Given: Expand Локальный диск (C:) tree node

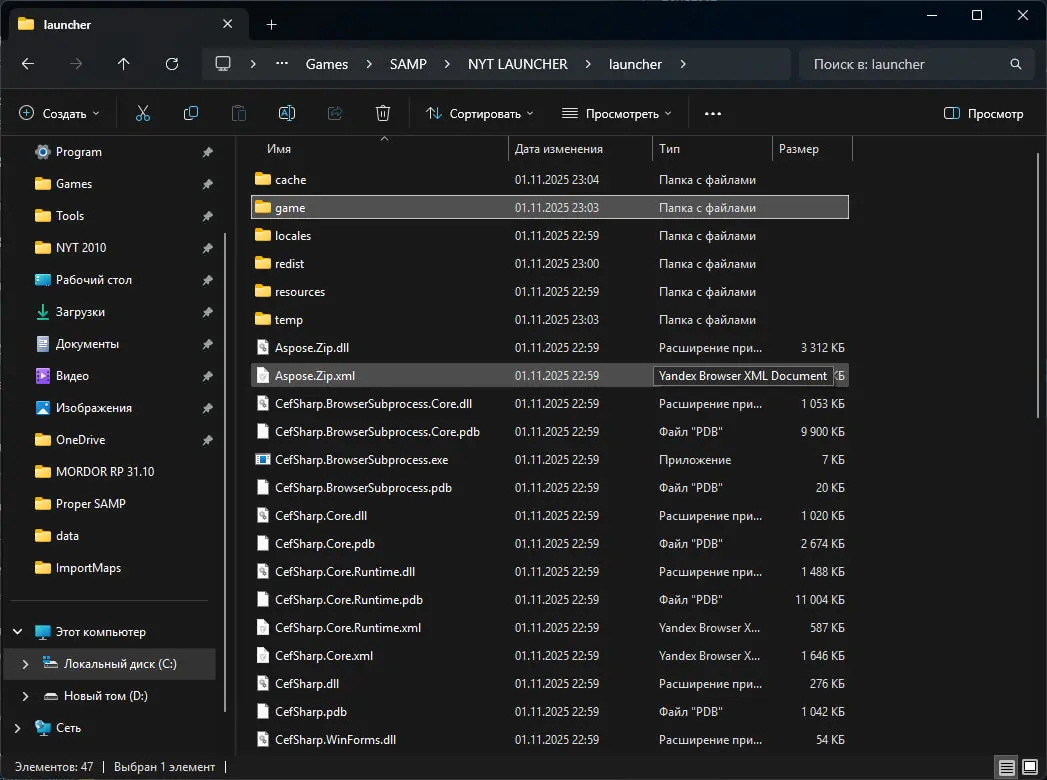Looking at the screenshot, I should [x=26, y=664].
